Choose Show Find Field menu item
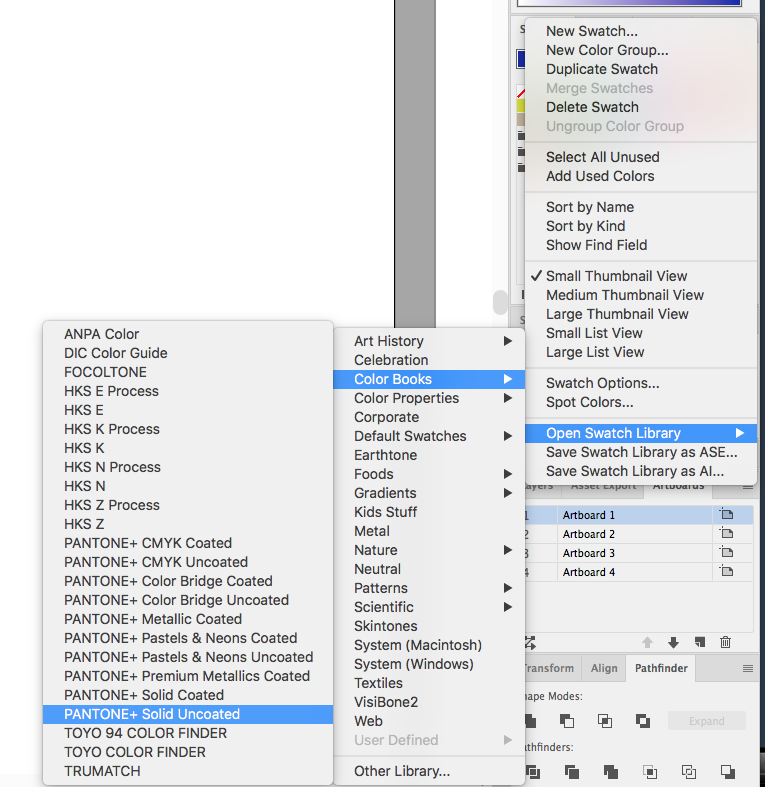765x787 pixels. [x=641, y=245]
